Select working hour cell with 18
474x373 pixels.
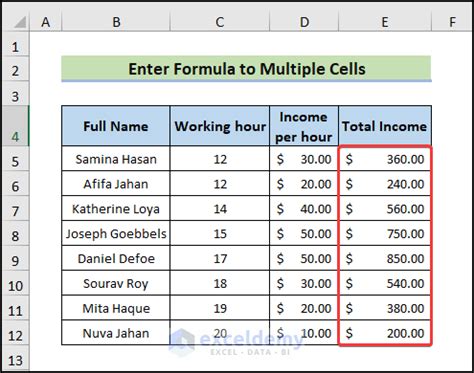click(x=220, y=283)
